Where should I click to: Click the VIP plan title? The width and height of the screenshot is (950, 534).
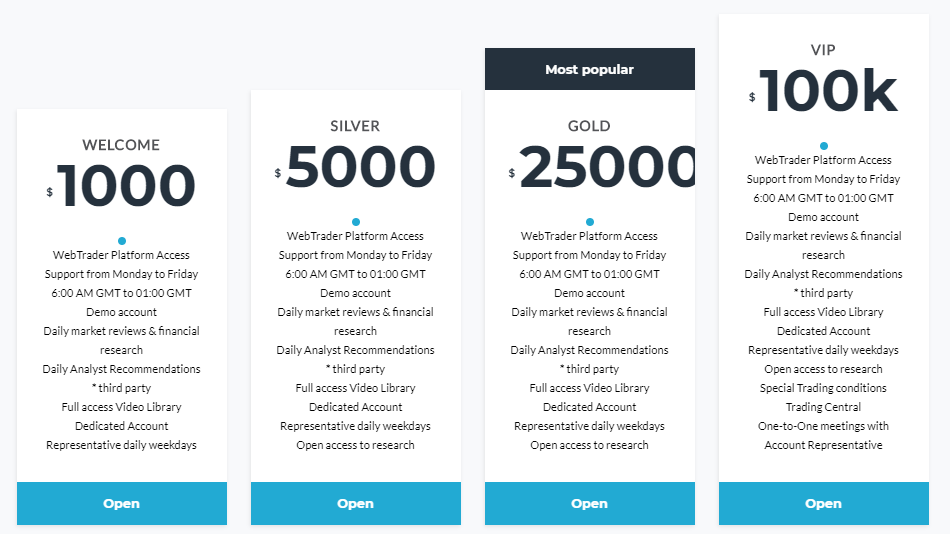click(x=823, y=50)
